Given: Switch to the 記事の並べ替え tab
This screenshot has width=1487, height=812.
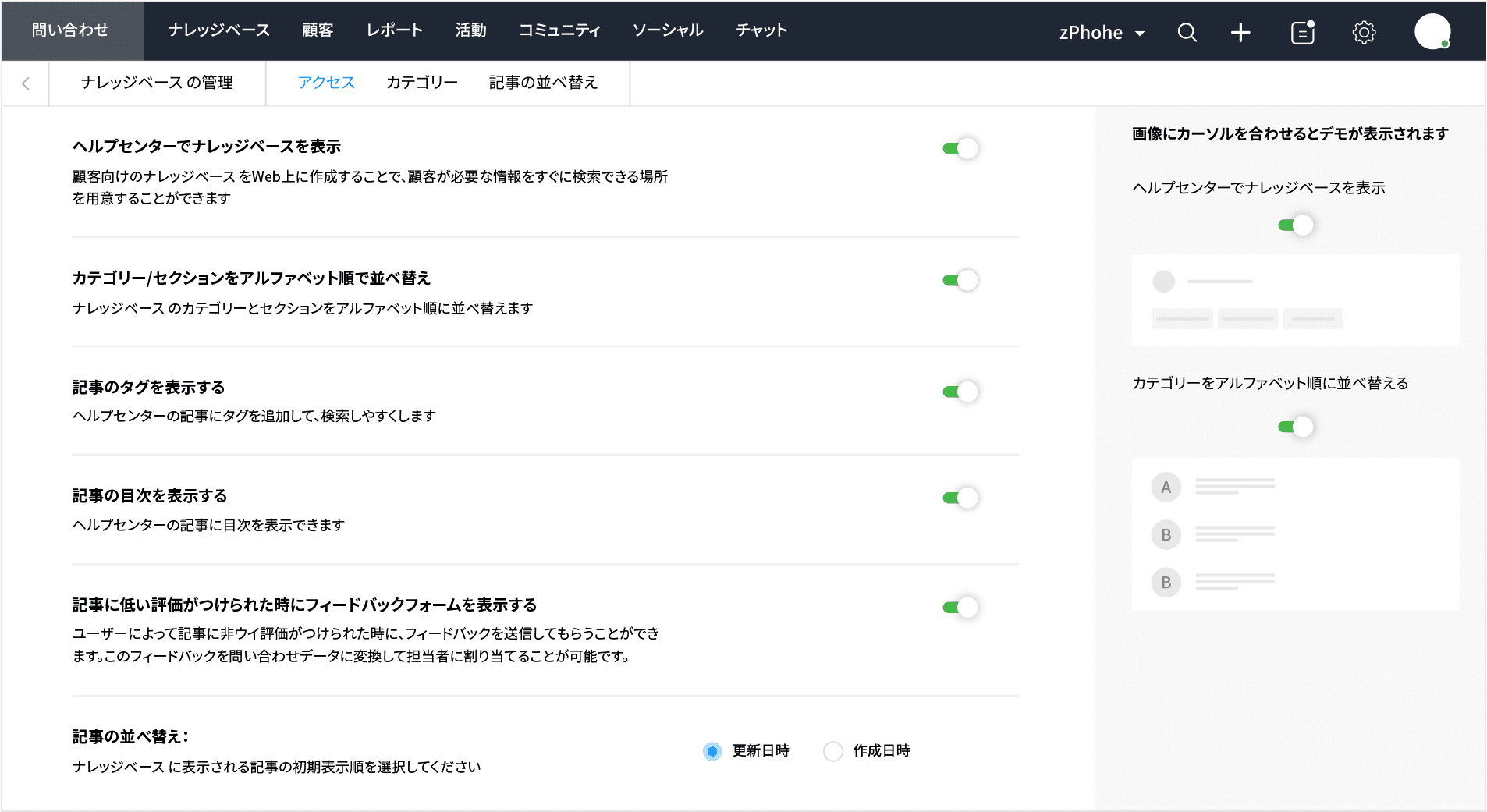Looking at the screenshot, I should click(x=543, y=83).
